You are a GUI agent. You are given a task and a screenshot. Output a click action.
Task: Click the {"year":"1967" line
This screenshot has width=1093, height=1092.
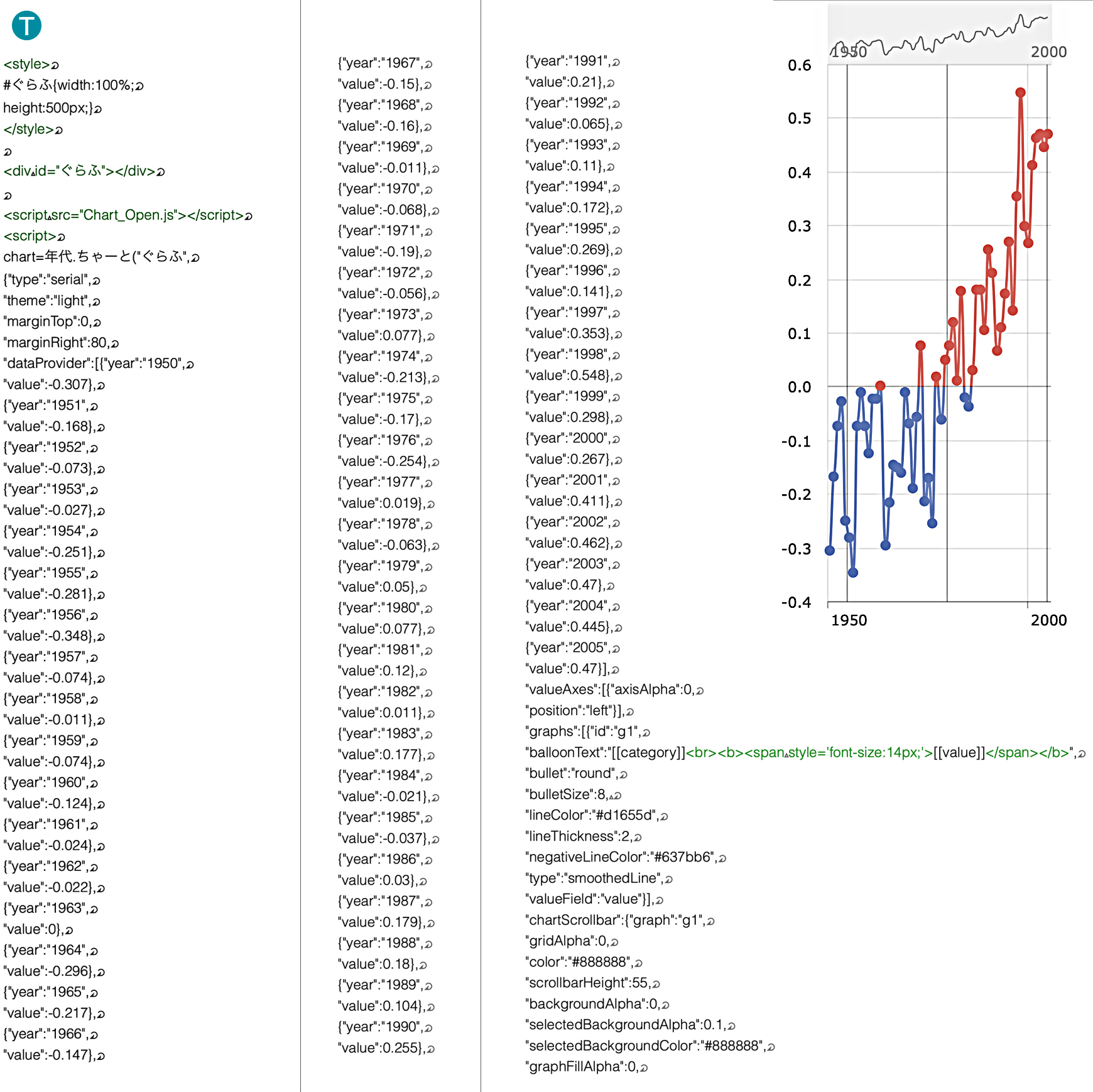tap(385, 63)
